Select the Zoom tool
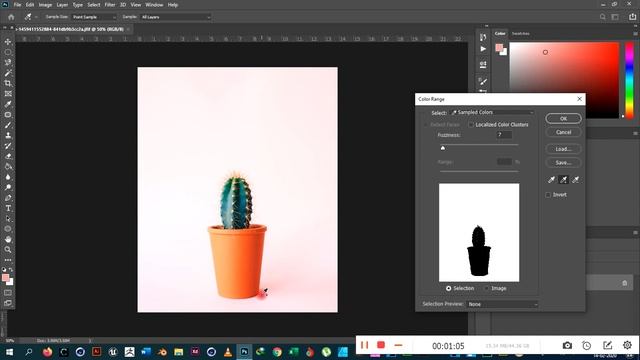 click(x=8, y=249)
